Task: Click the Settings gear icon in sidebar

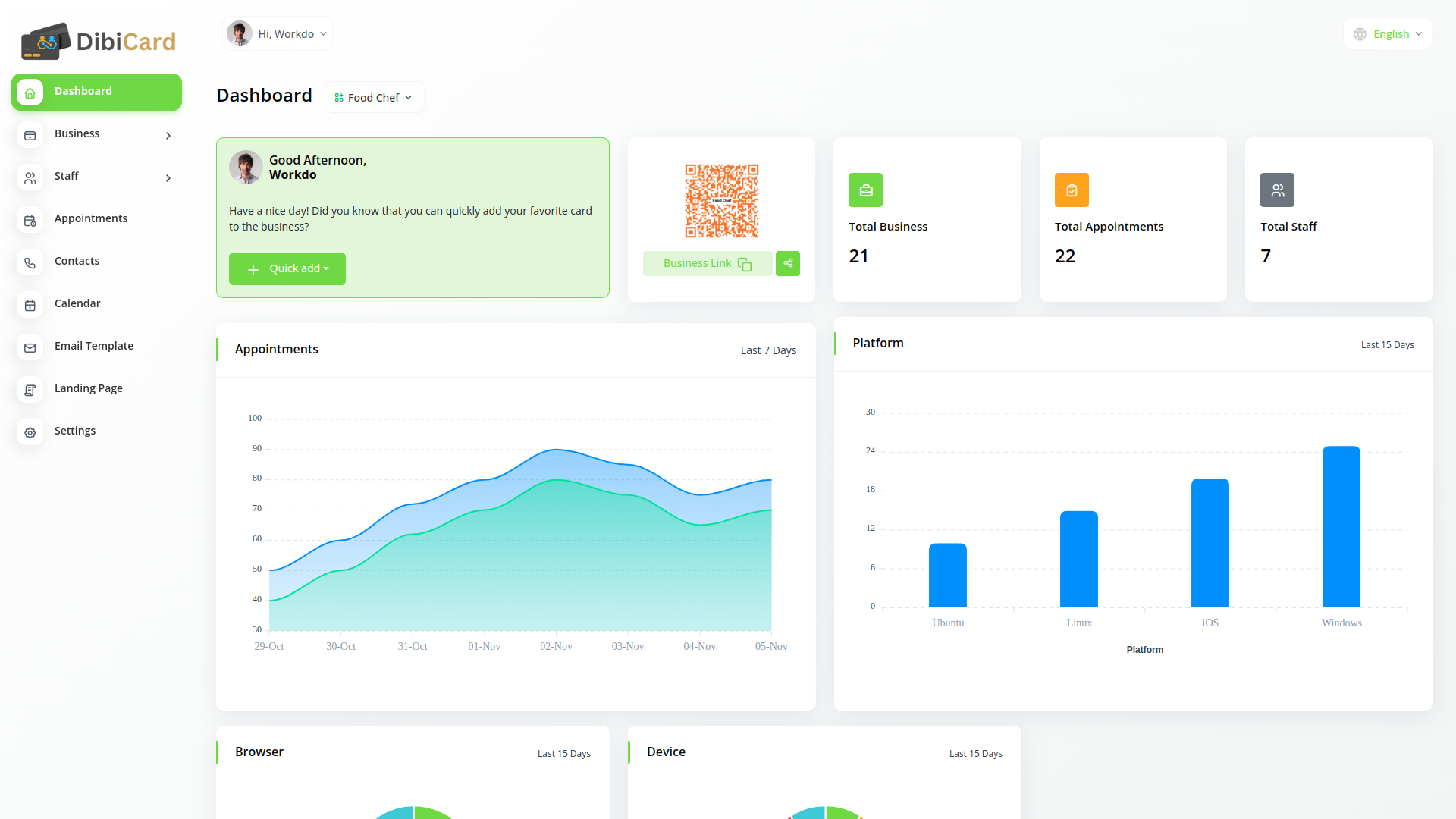Action: 30,432
